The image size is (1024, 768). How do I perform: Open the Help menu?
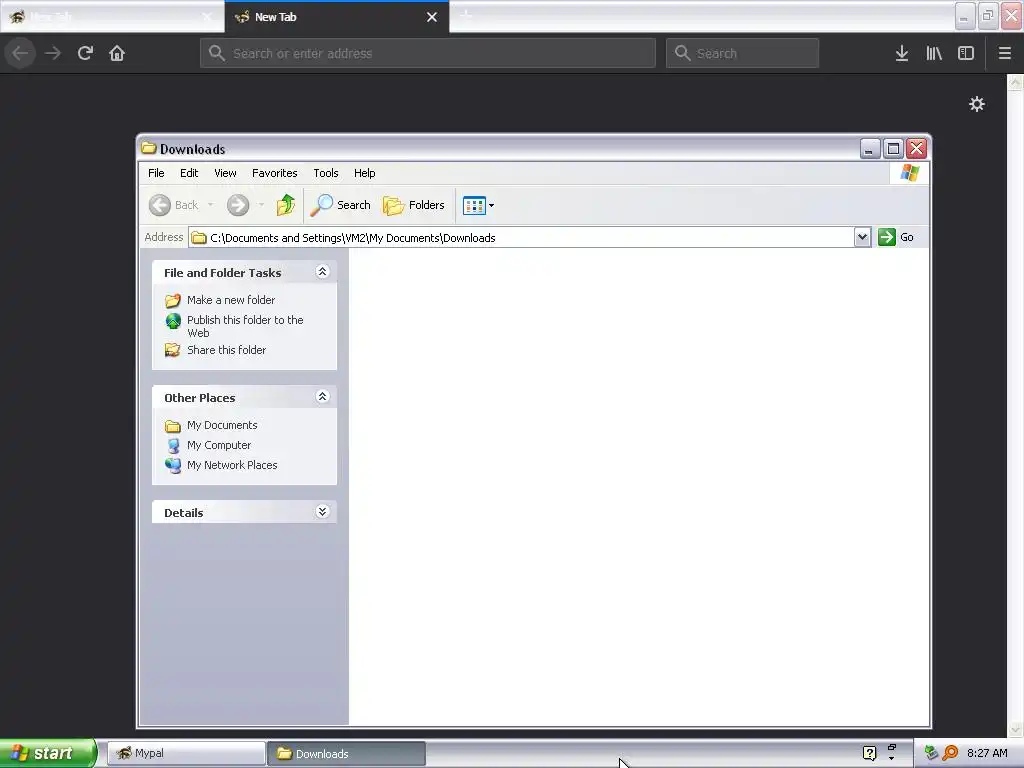(364, 173)
